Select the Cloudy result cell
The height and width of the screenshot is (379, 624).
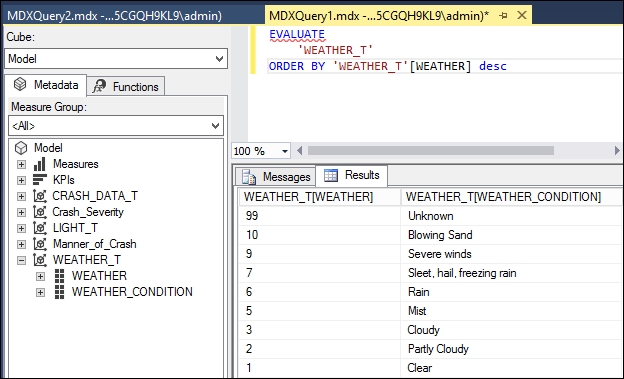[512, 330]
